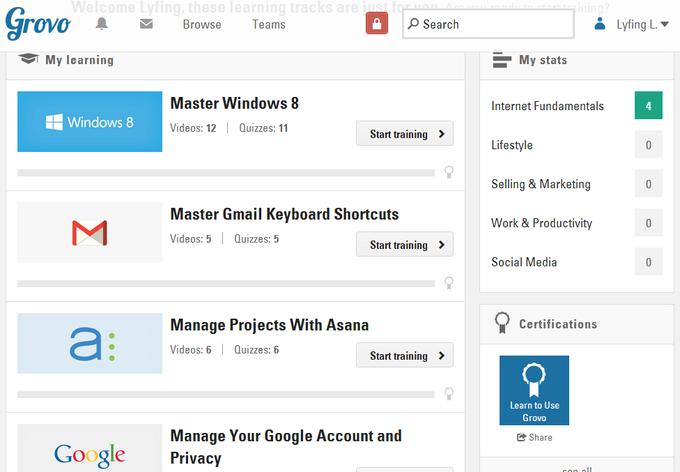Open the Manage Projects With Asana title

(x=269, y=325)
